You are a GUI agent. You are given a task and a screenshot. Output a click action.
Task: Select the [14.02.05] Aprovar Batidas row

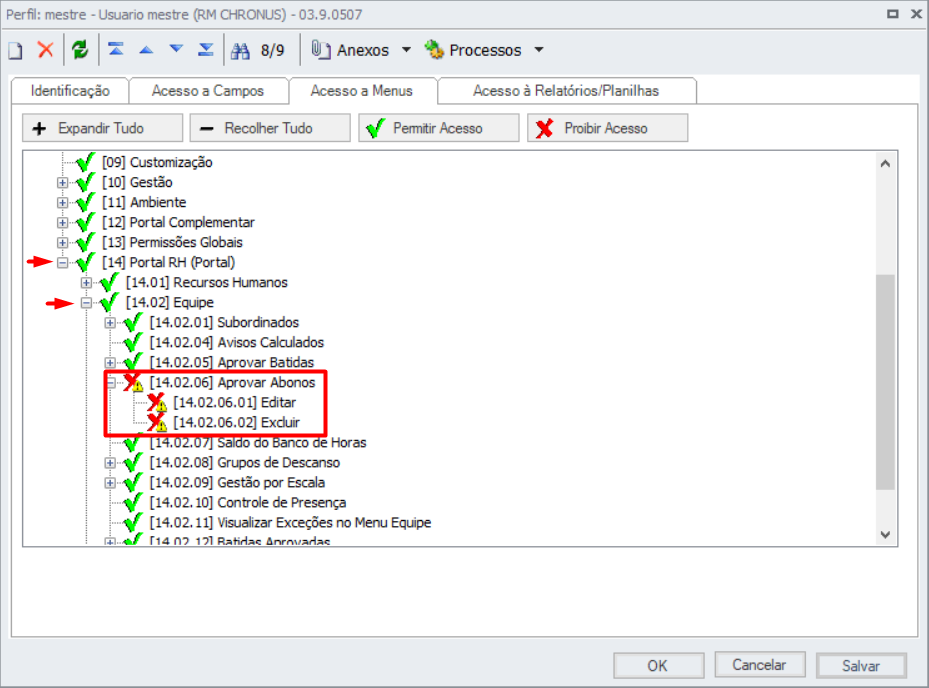[232, 363]
